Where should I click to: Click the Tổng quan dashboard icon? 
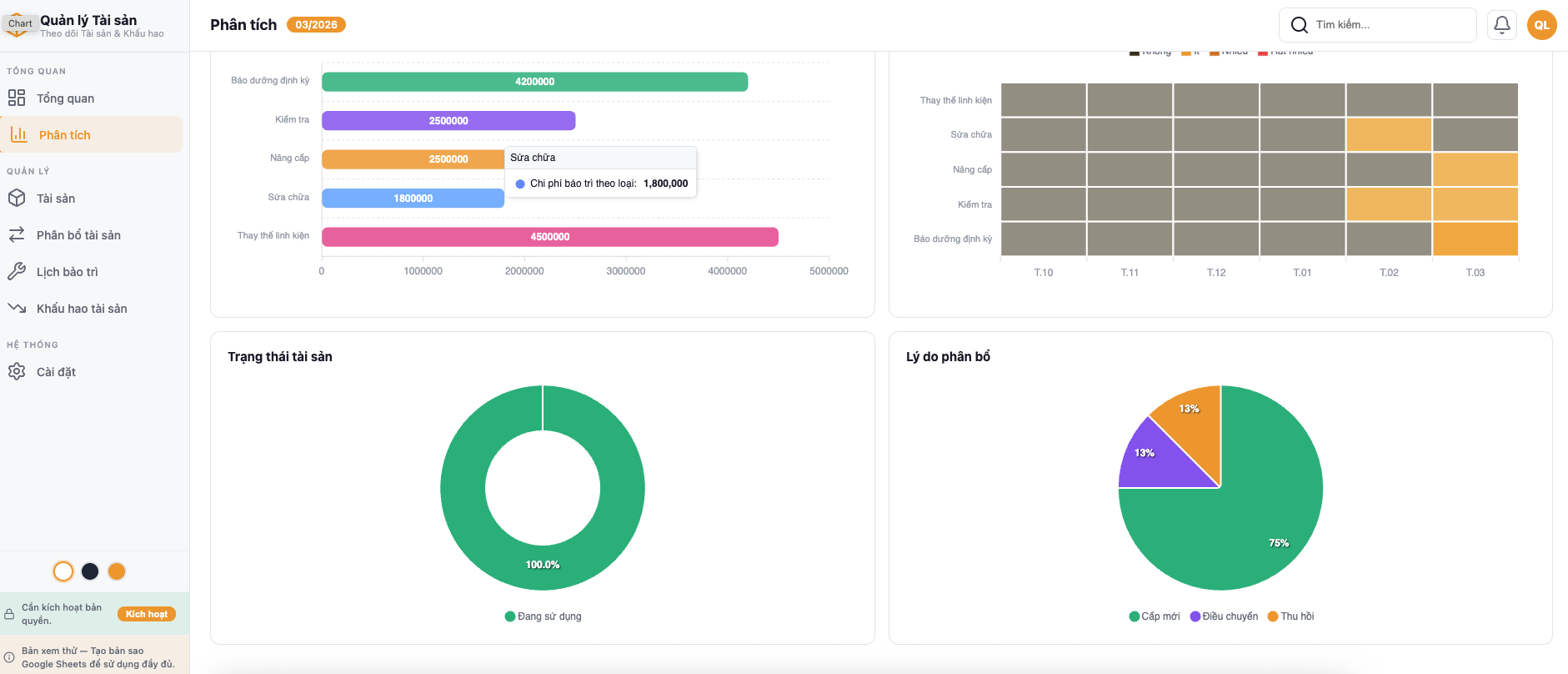(17, 98)
